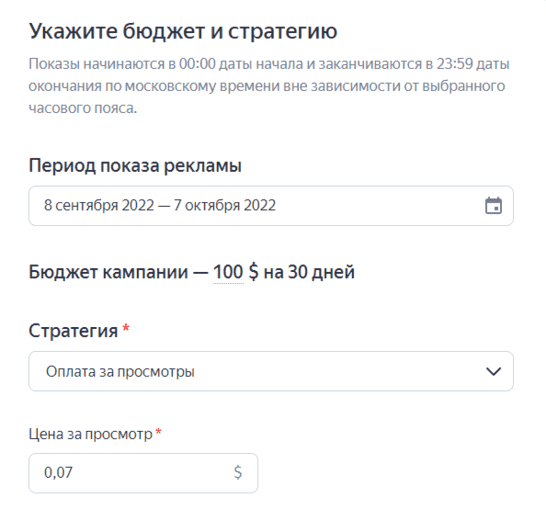
Task: Click the 0,07 value in price box
Action: [x=58, y=473]
